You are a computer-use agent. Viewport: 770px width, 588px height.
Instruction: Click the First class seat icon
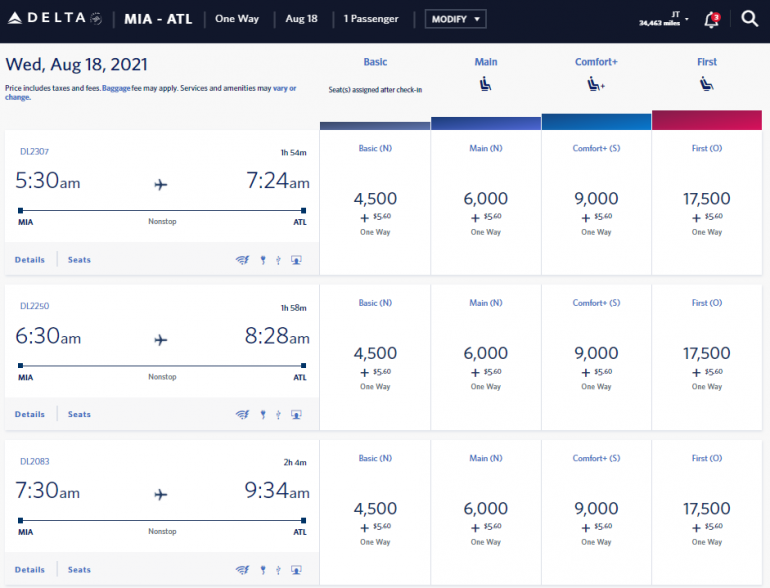click(706, 85)
